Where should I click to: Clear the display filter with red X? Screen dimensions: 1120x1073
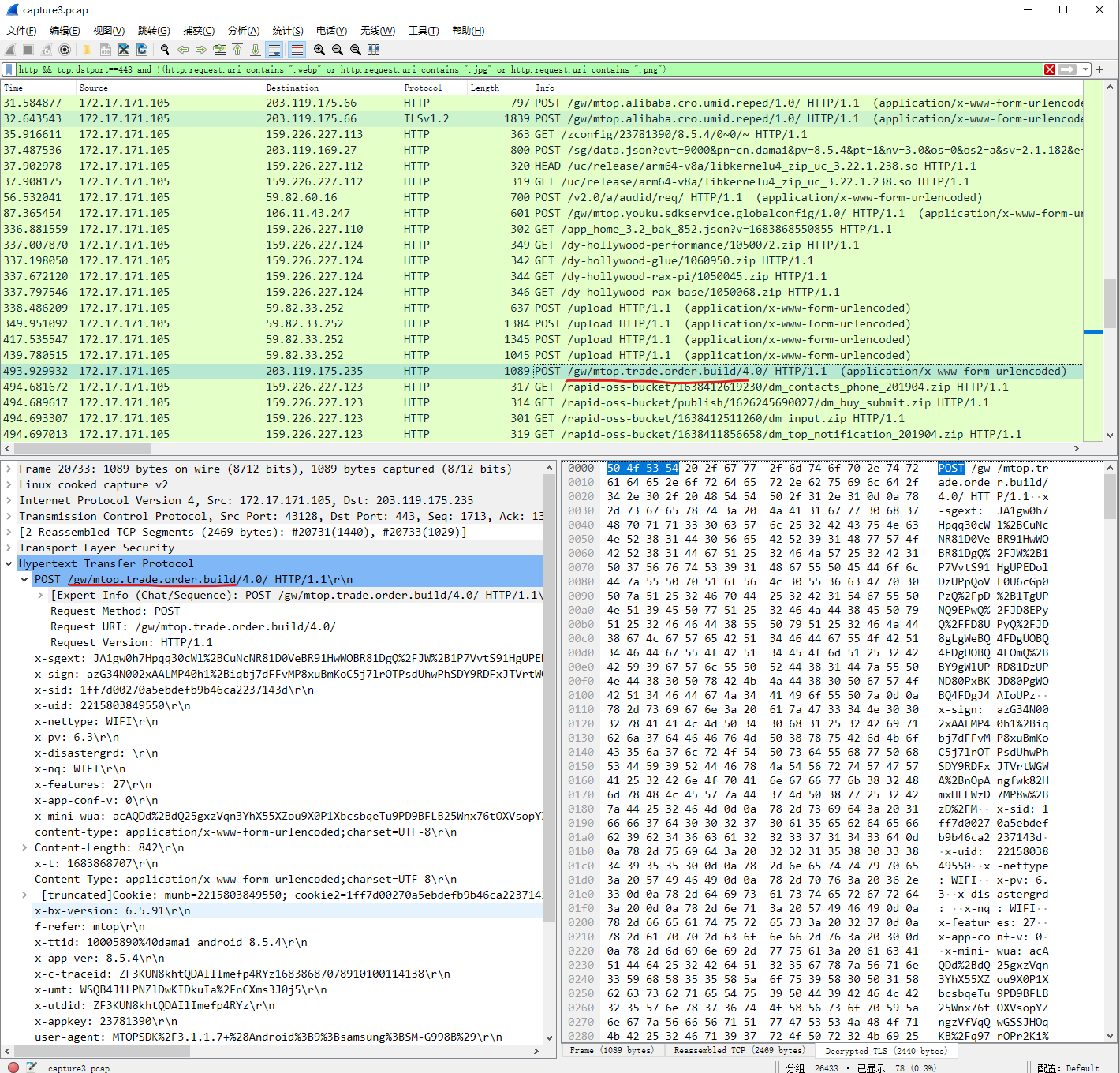click(x=1050, y=69)
